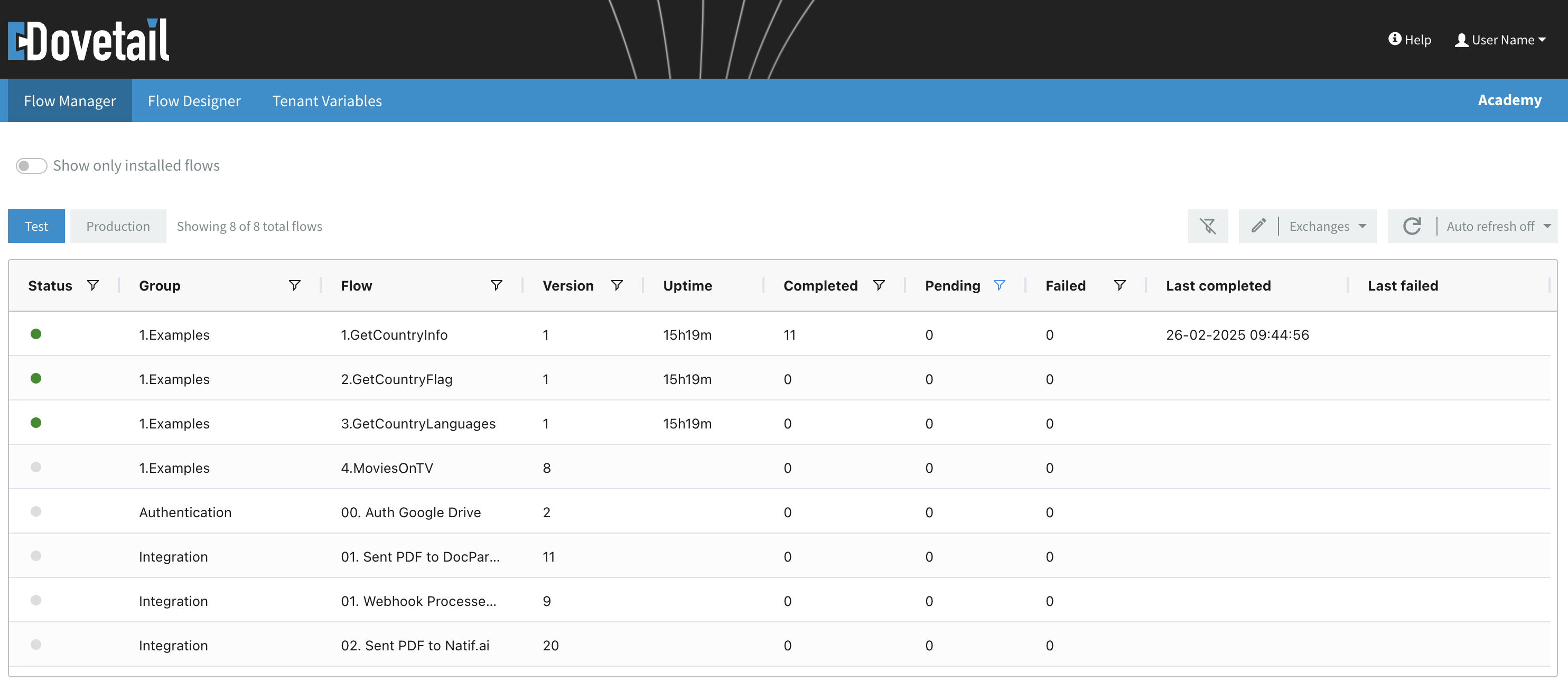
Task: Click the user profile icon
Action: tap(1461, 40)
